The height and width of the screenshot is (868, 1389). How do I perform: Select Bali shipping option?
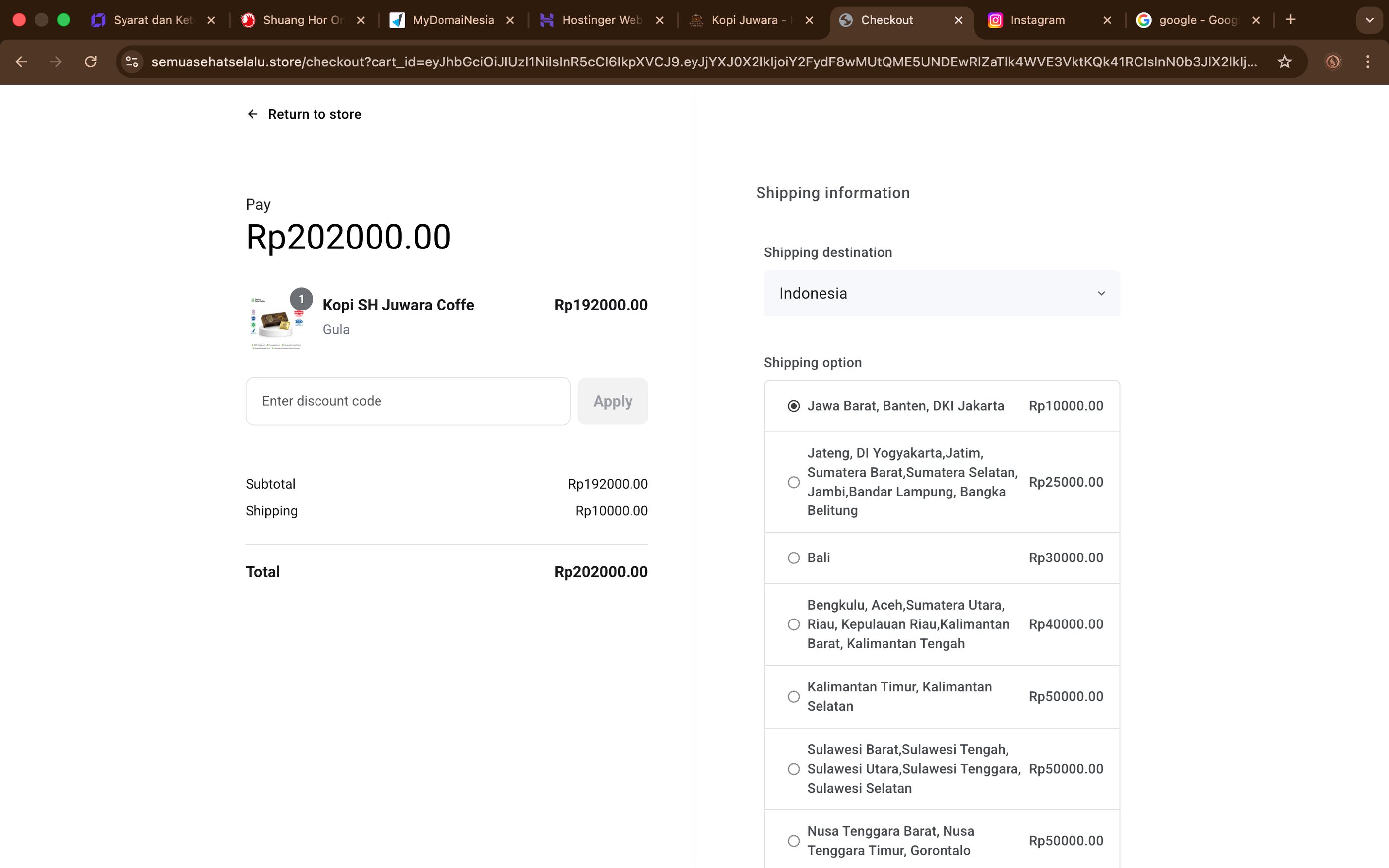[x=793, y=558]
